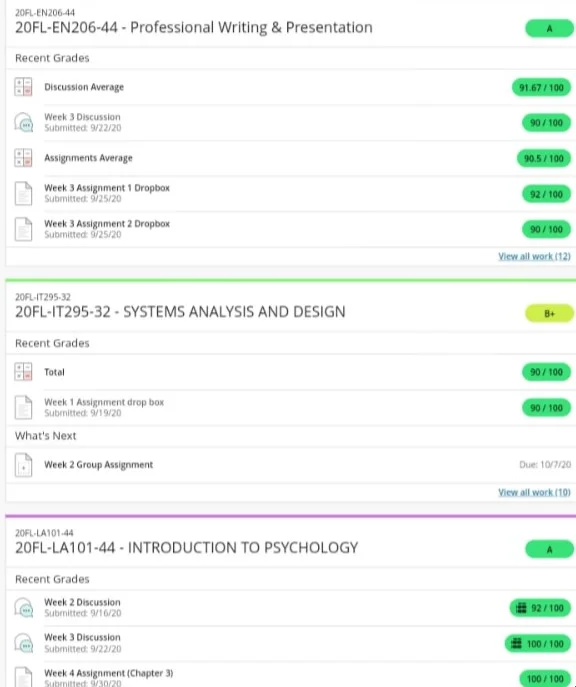Click the Discussion Average calculator icon

coord(23,87)
